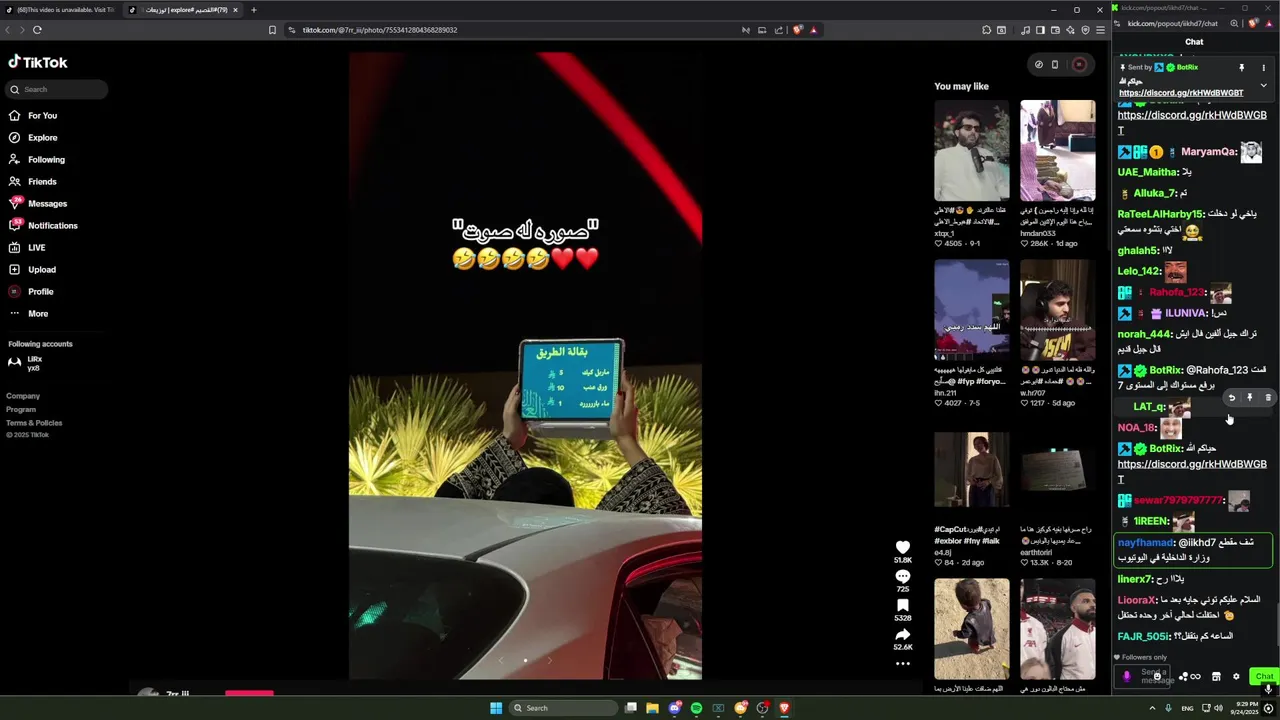Screen dimensions: 1280x720
Task: Click the red record circle in TikTok overlay
Action: 1079,65
